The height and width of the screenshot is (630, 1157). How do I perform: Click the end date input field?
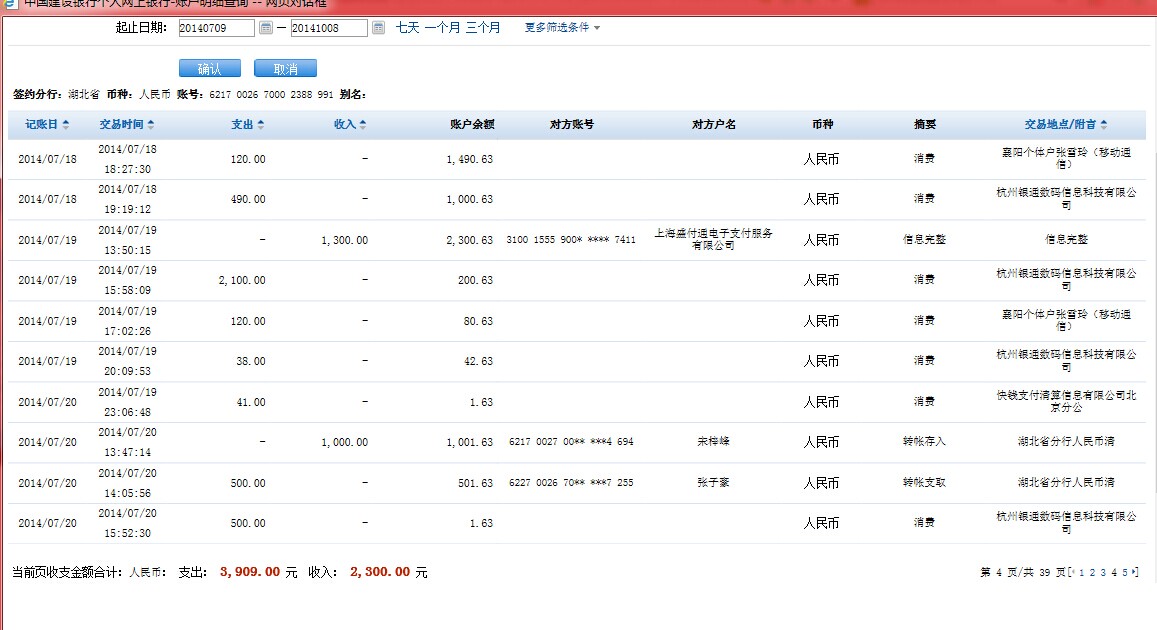point(329,29)
